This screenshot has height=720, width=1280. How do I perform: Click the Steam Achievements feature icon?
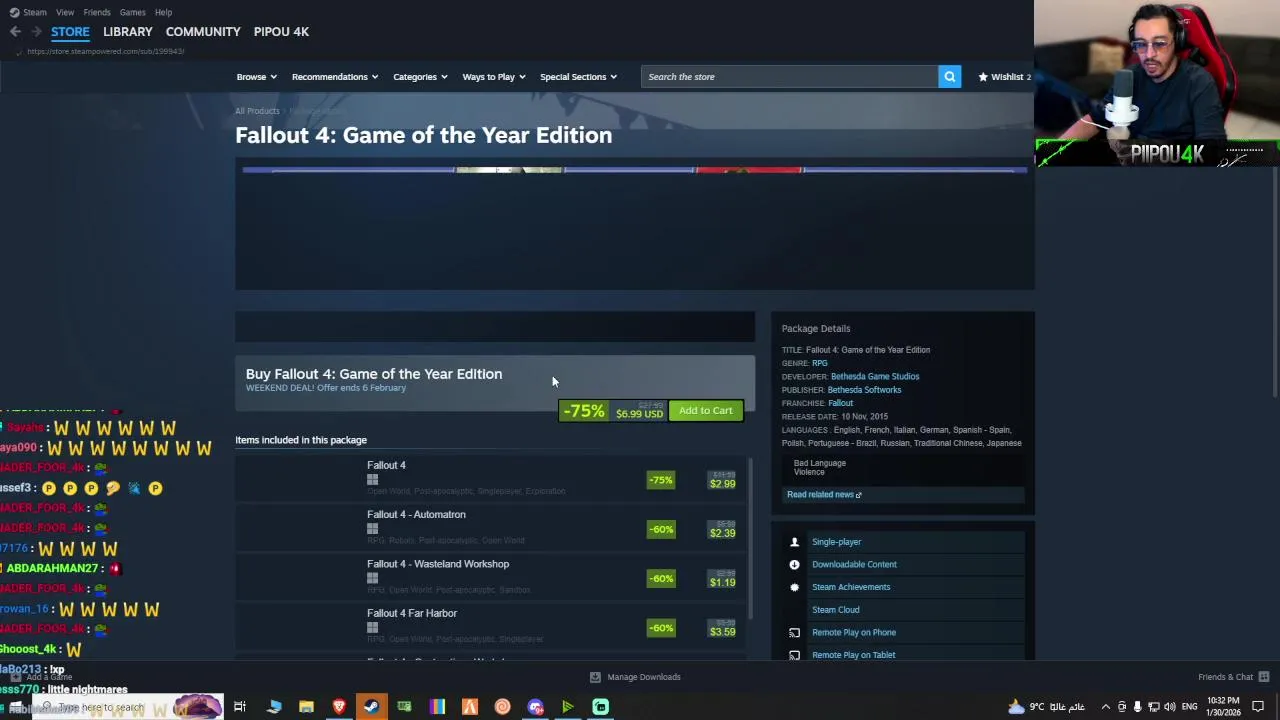[795, 587]
